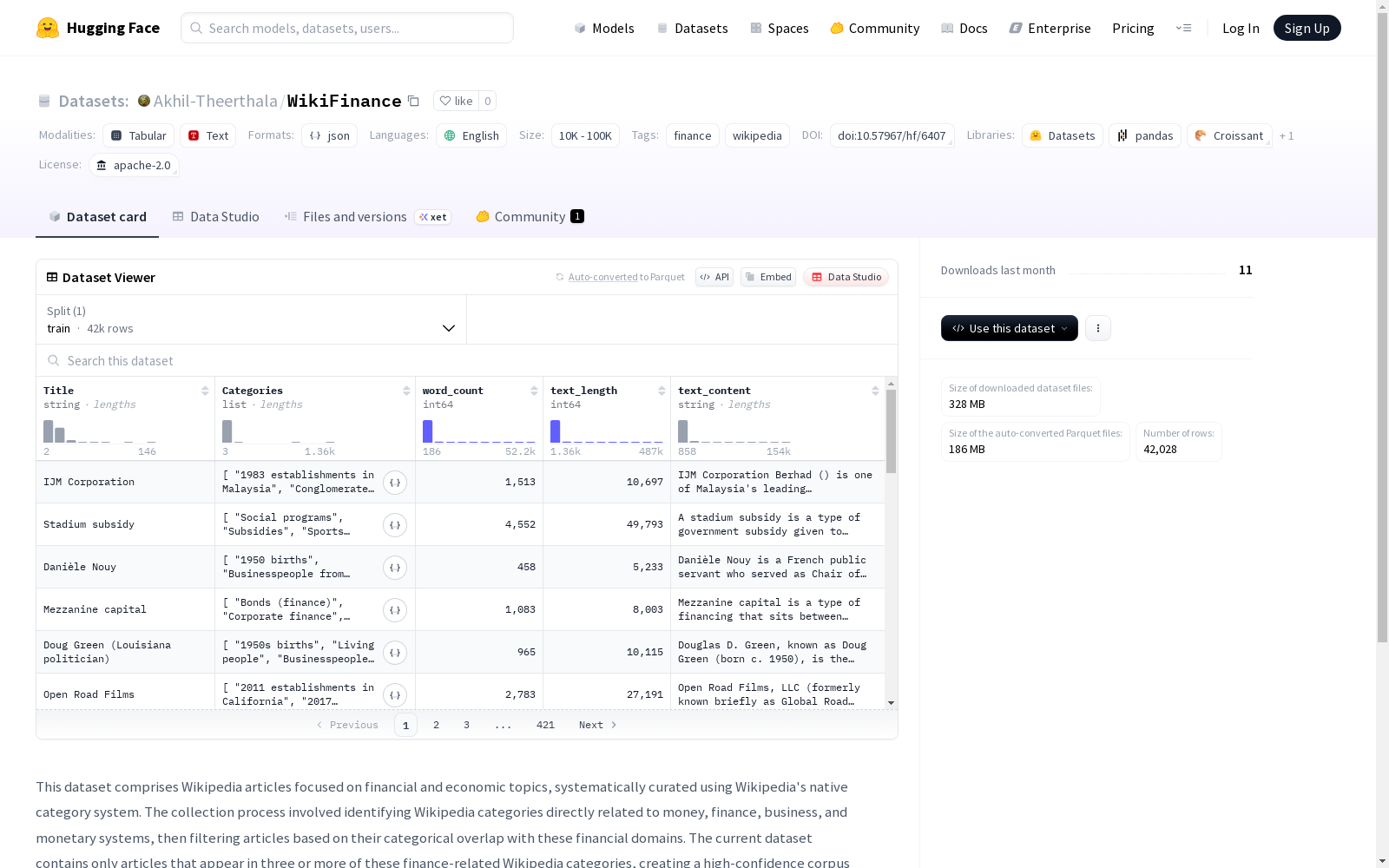Focus the Search this dataset field

(467, 360)
